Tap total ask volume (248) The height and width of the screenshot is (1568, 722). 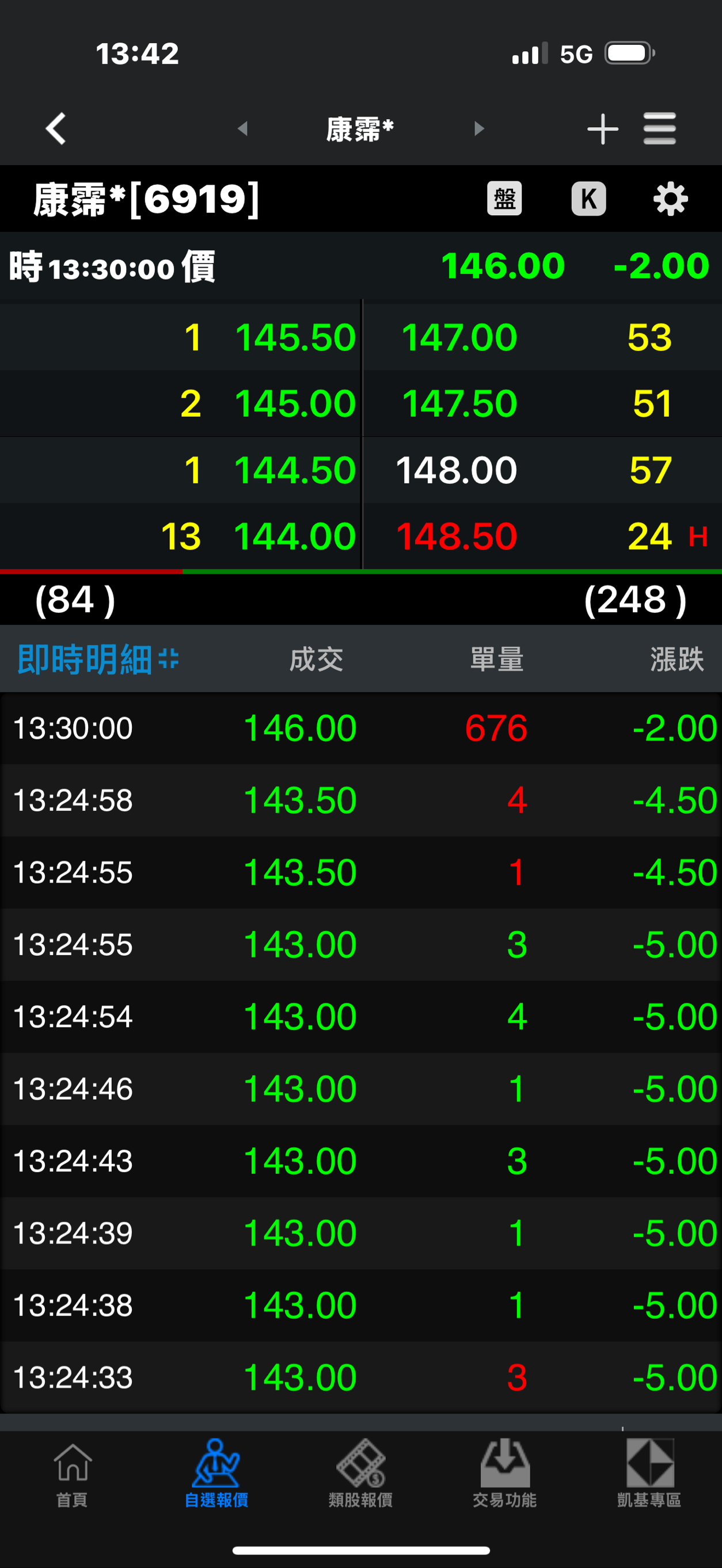coord(636,600)
